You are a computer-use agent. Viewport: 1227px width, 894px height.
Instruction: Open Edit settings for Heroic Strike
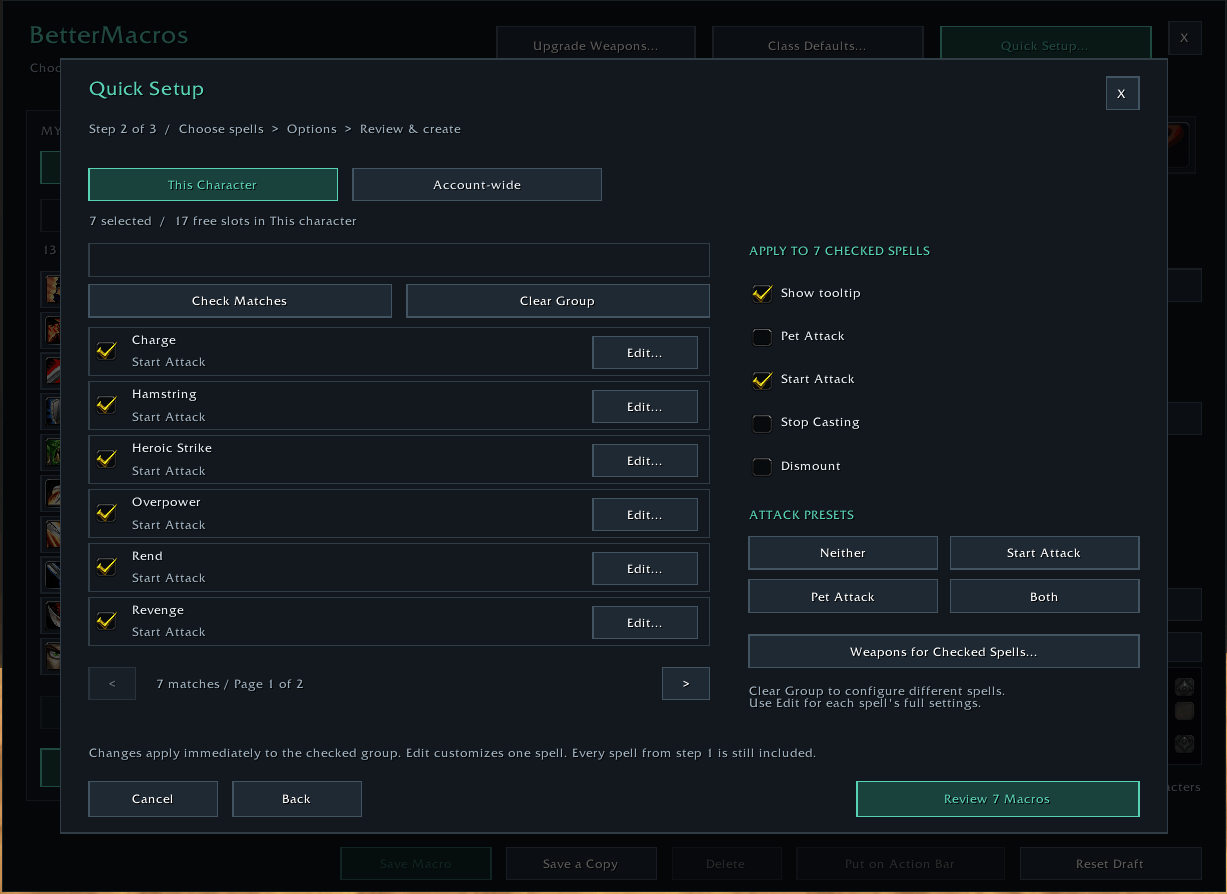645,461
